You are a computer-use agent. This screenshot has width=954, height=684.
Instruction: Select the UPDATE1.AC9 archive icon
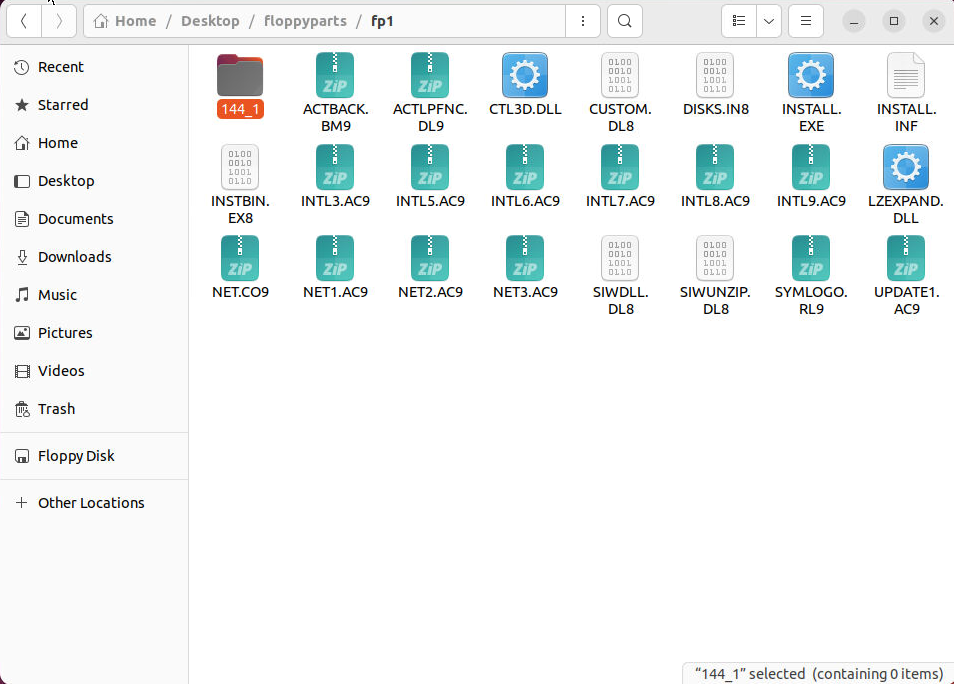click(905, 258)
